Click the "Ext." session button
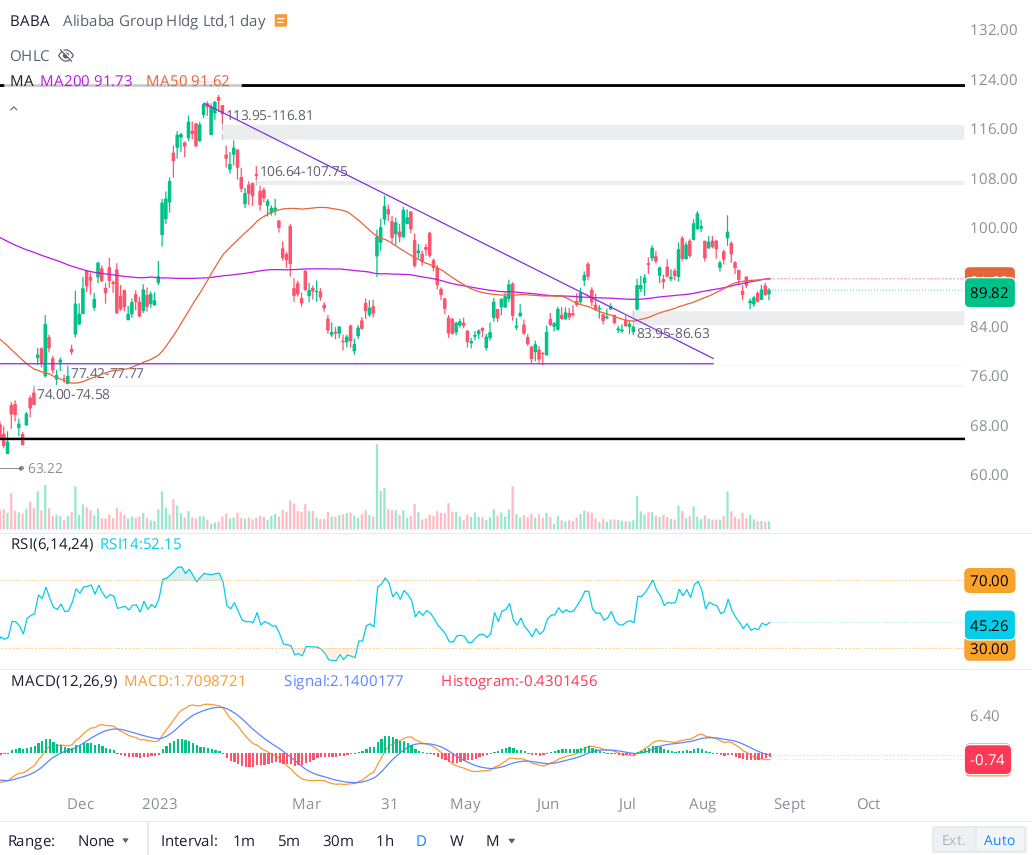The width and height of the screenshot is (1032, 855). click(953, 840)
